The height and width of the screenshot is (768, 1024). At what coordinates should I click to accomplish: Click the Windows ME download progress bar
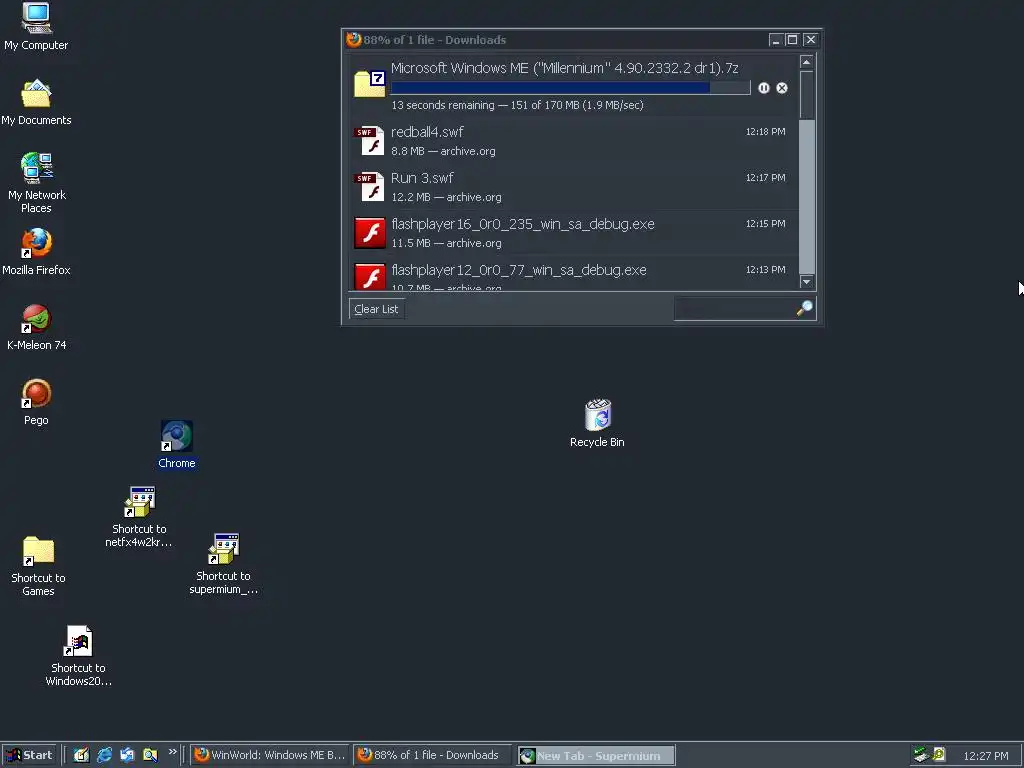(x=570, y=88)
